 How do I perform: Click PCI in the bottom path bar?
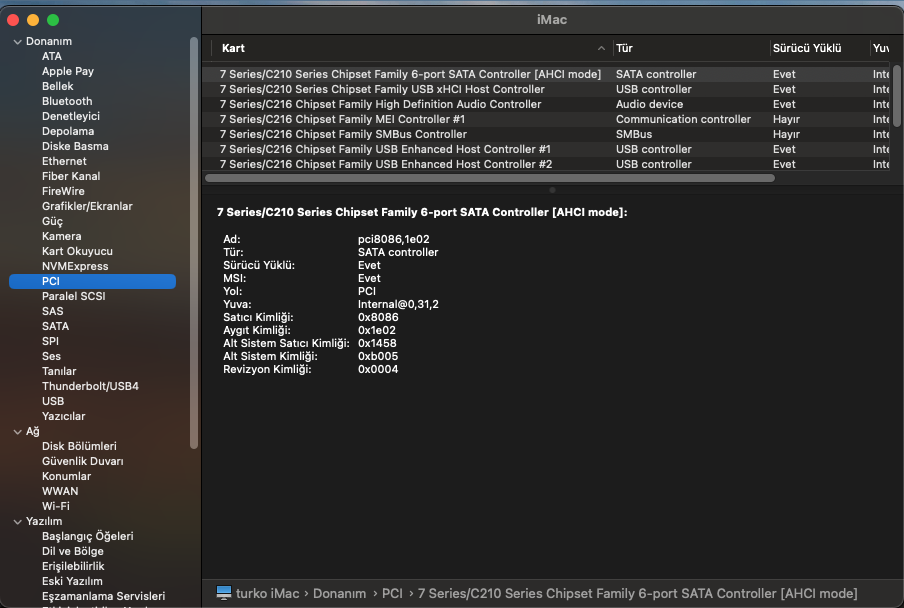pos(393,593)
